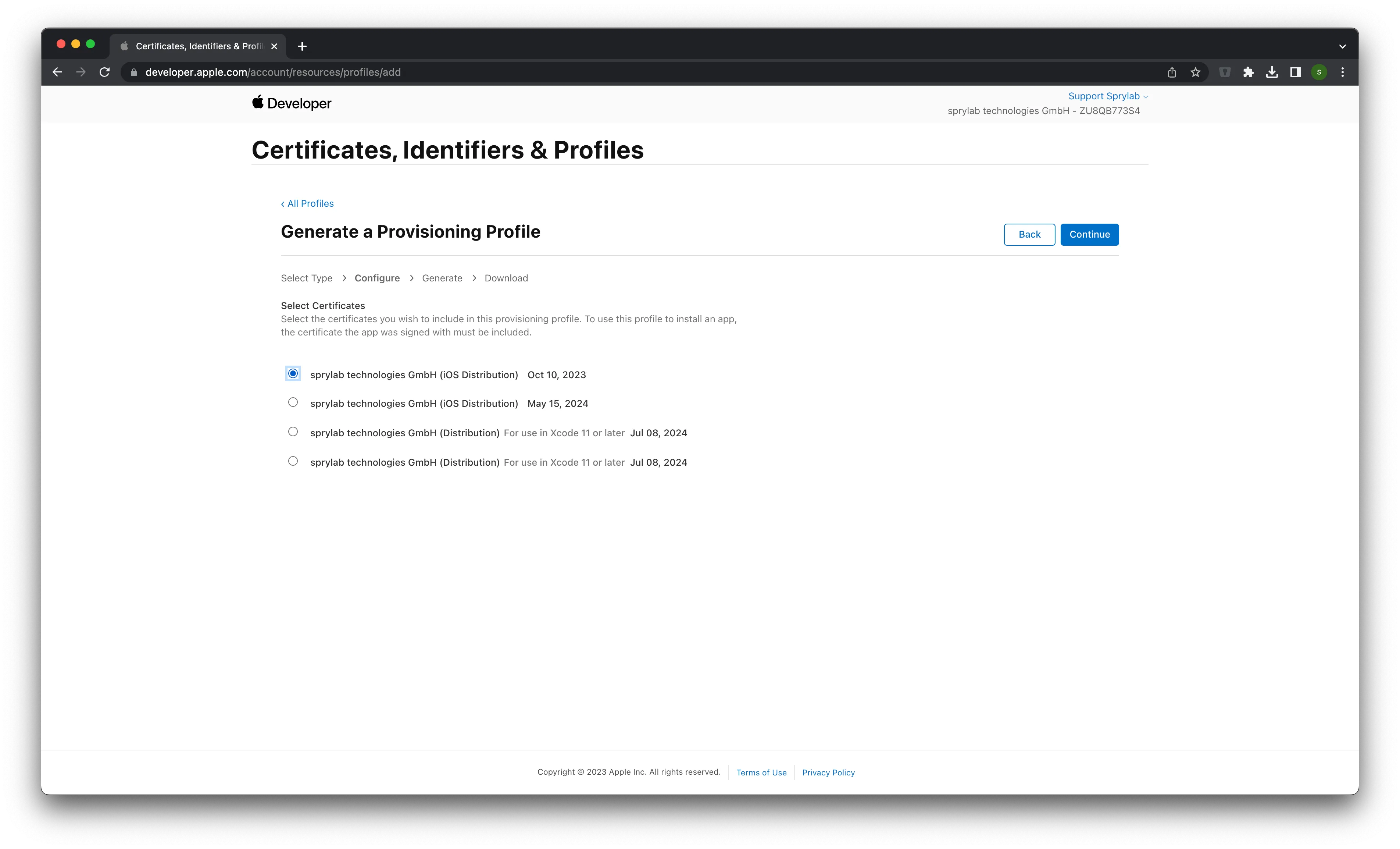The width and height of the screenshot is (1400, 849).
Task: Select the iOS Distribution Oct 10, 2023 certificate
Action: 293,374
